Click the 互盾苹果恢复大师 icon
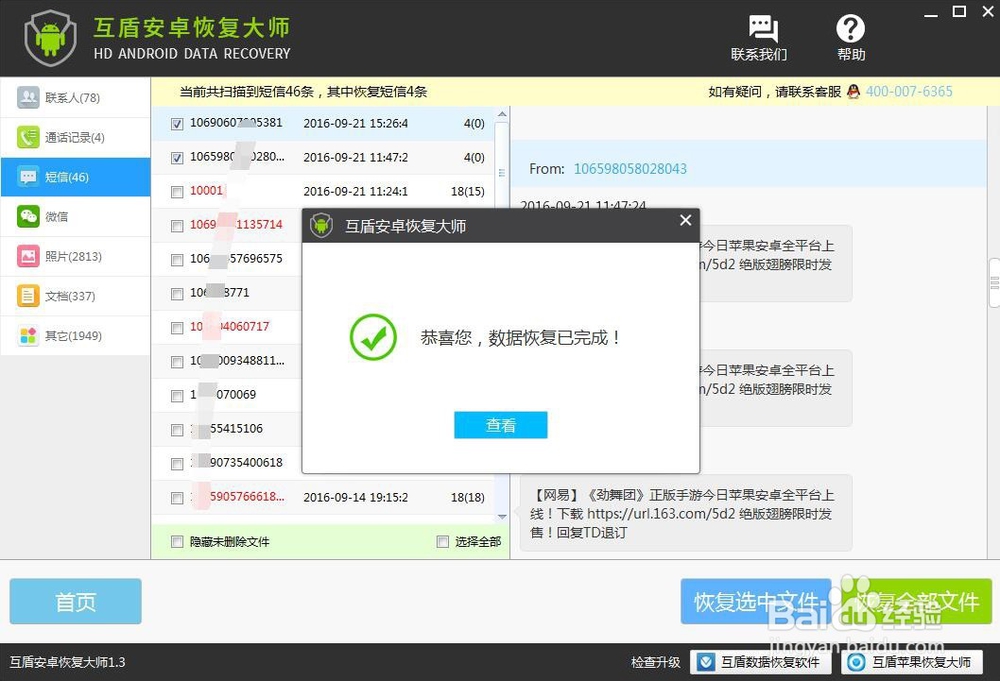This screenshot has width=1000, height=681. click(x=857, y=663)
